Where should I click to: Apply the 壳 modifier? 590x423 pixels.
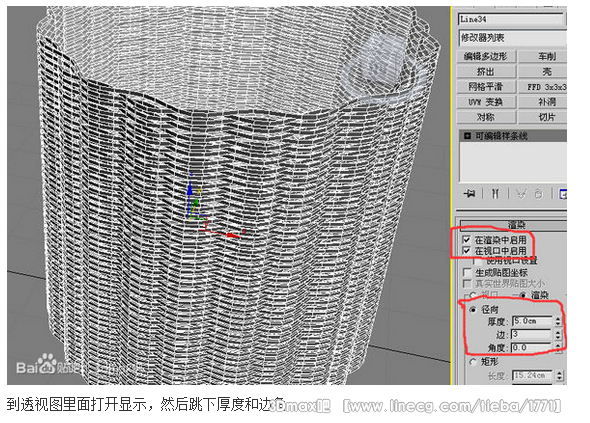(543, 72)
